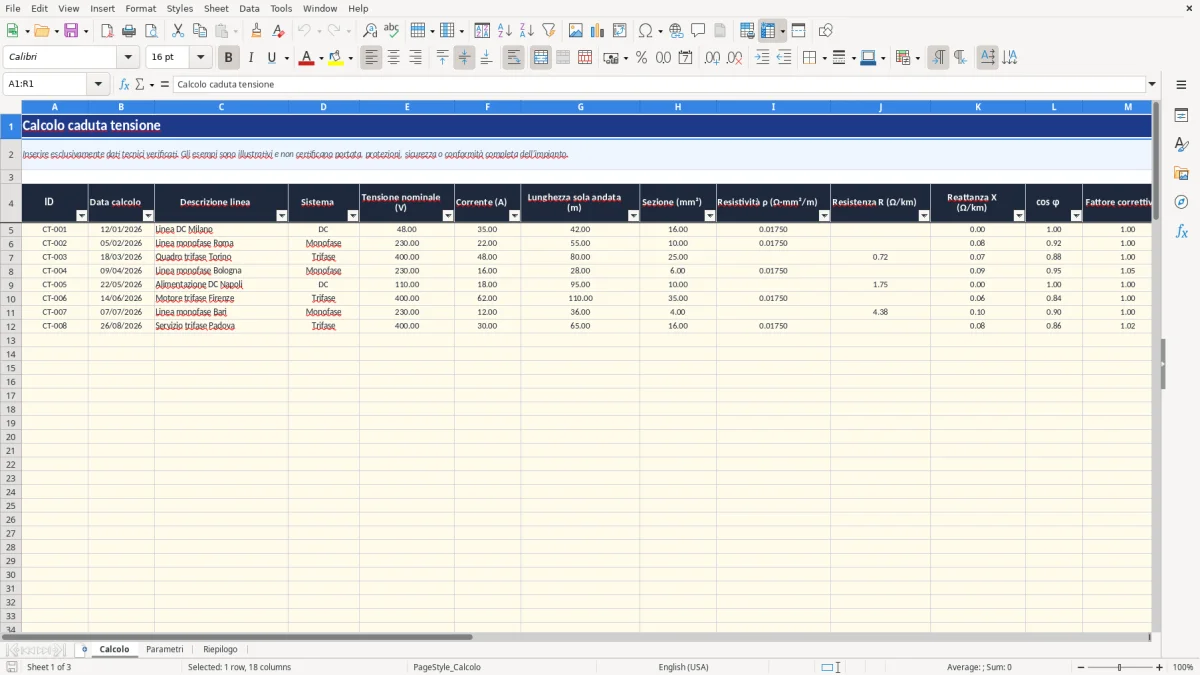The height and width of the screenshot is (675, 1200).
Task: Select row header 8
Action: (11, 271)
